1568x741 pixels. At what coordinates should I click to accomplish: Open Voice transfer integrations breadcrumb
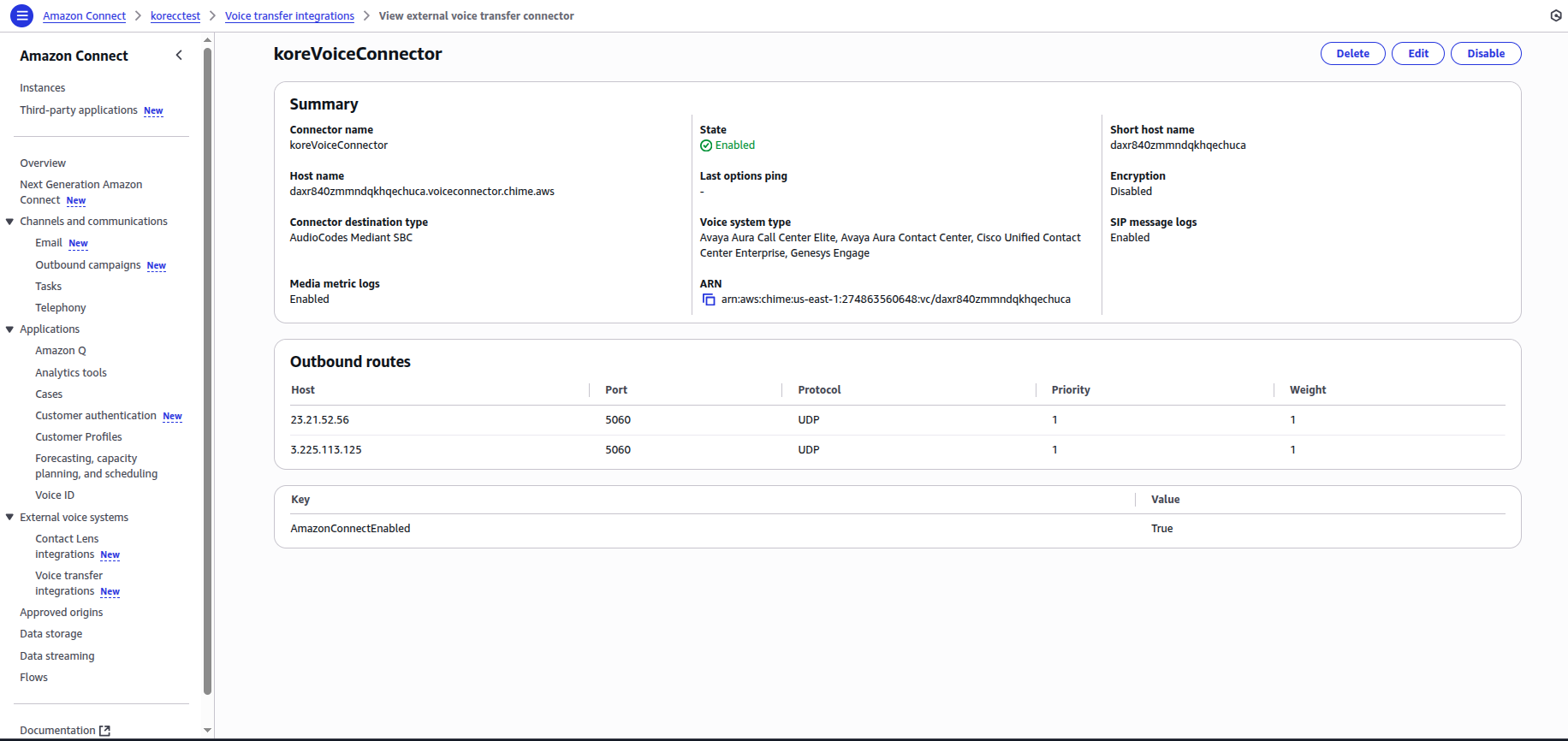click(x=289, y=16)
